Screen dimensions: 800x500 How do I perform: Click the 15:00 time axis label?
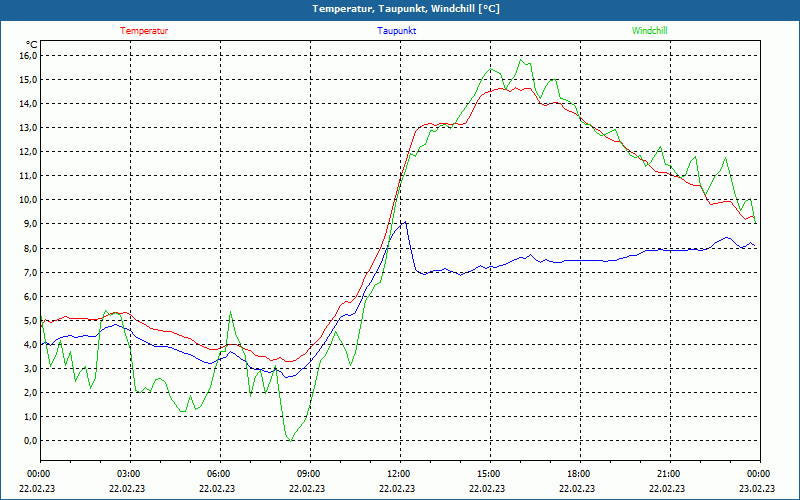490,474
